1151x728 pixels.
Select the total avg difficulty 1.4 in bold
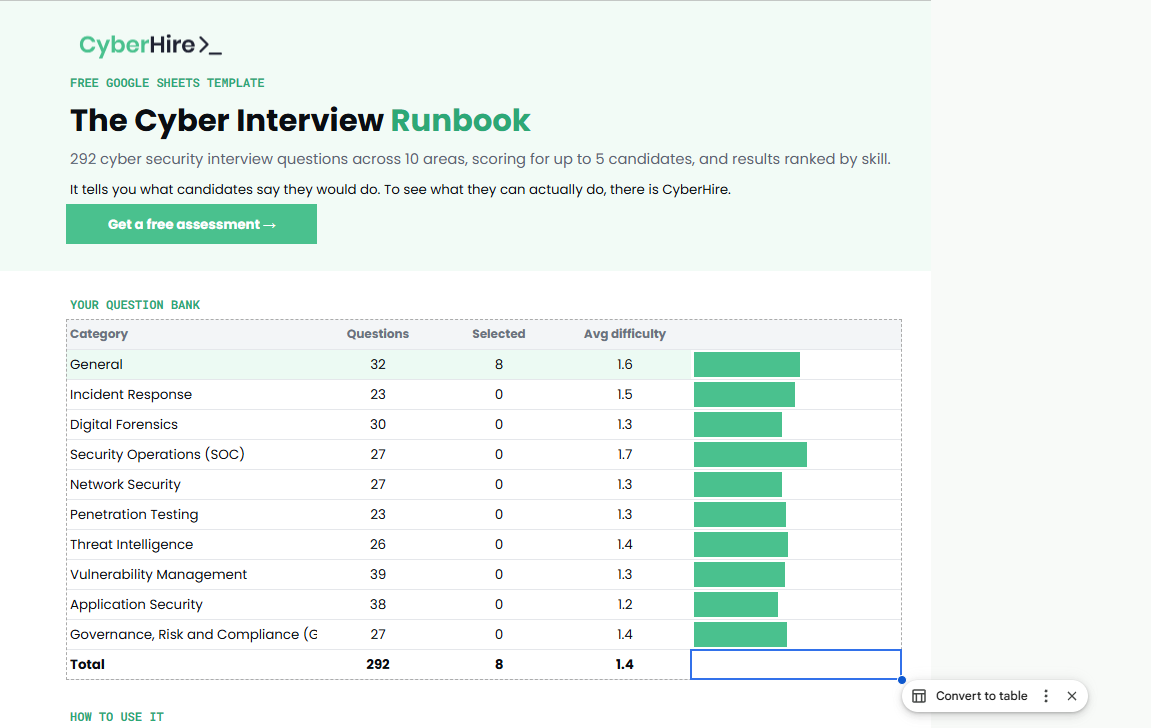pyautogui.click(x=625, y=664)
